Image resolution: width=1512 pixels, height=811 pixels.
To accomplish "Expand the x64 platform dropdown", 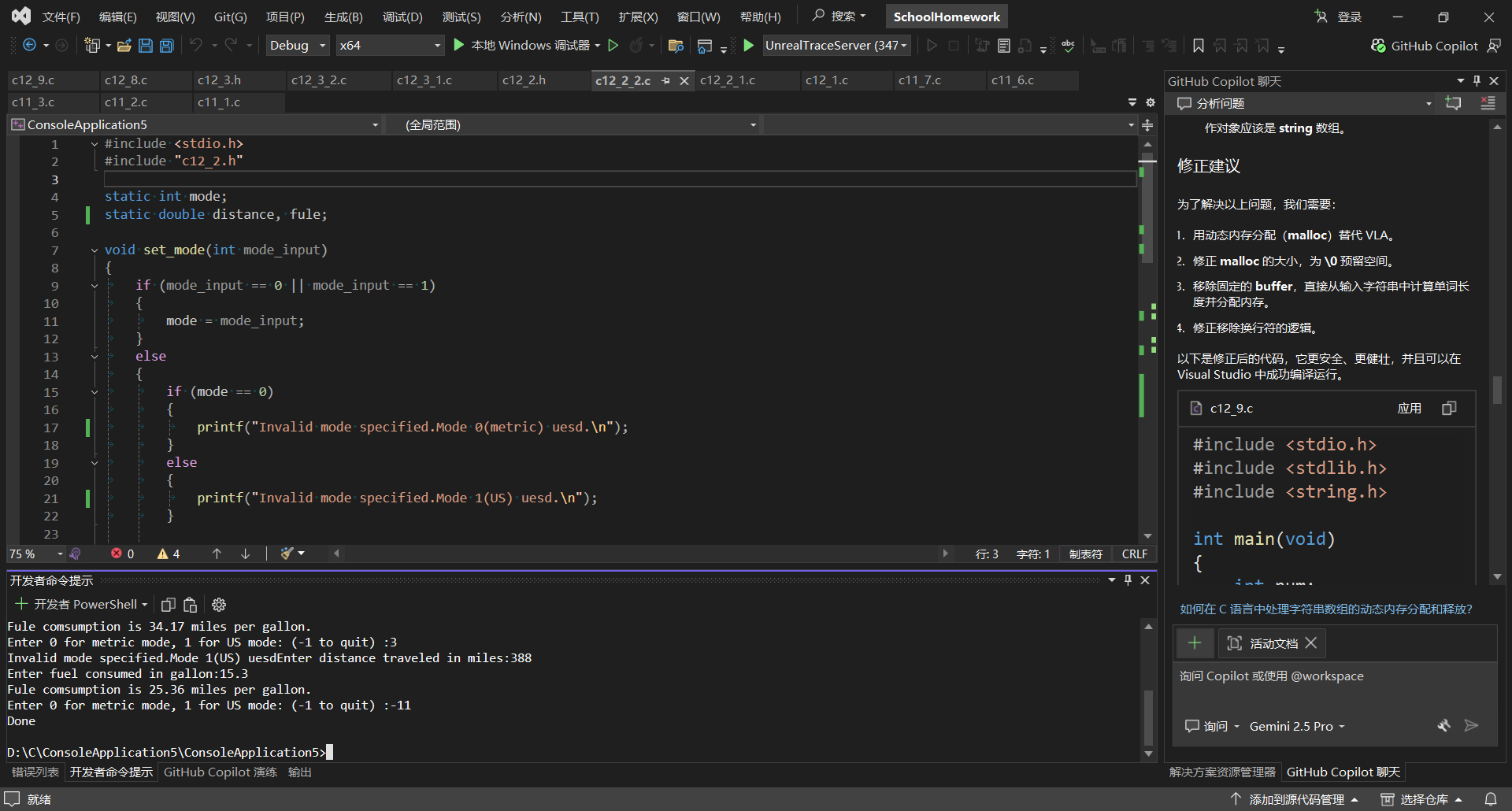I will click(x=437, y=46).
